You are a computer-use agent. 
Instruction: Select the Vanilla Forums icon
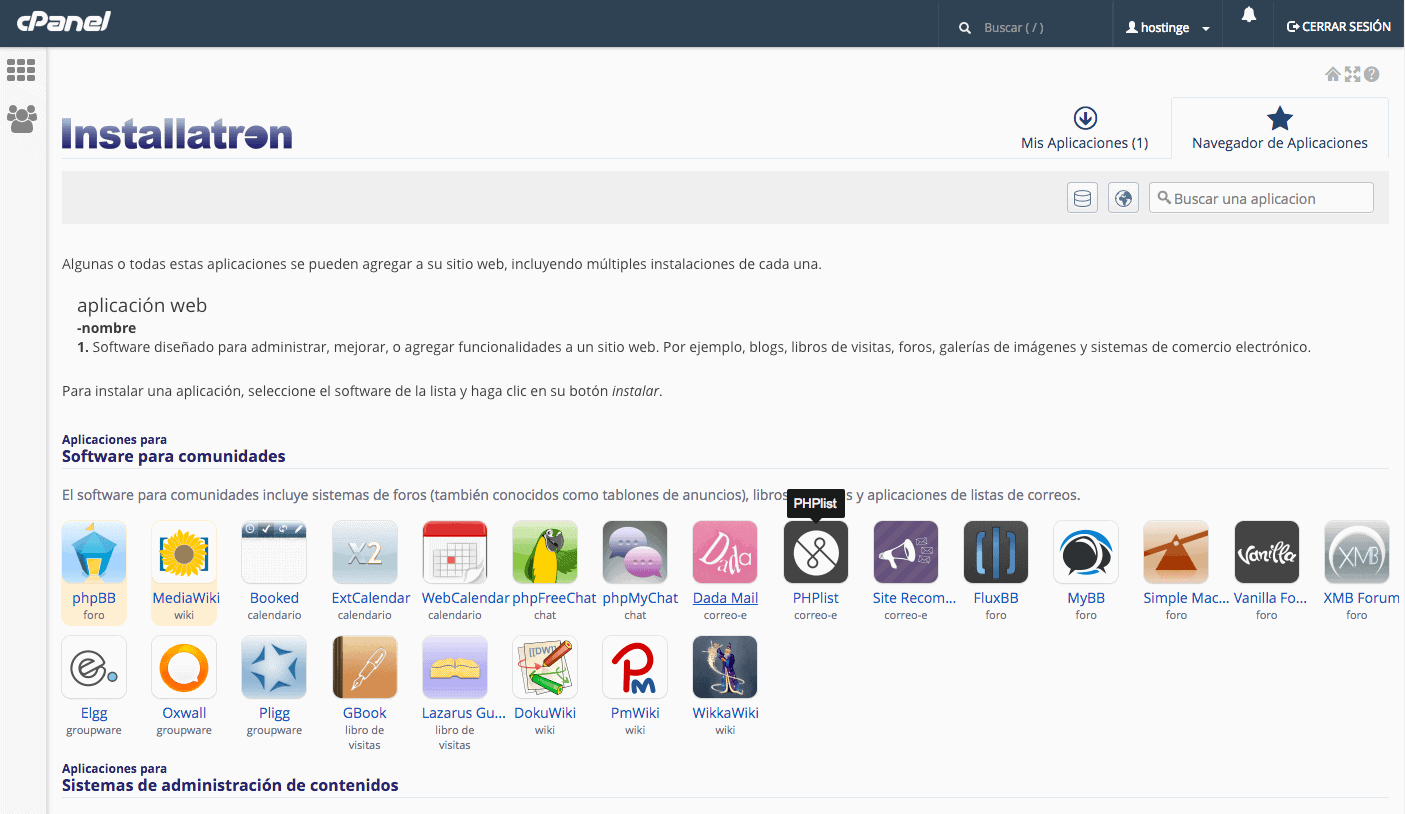[1267, 552]
